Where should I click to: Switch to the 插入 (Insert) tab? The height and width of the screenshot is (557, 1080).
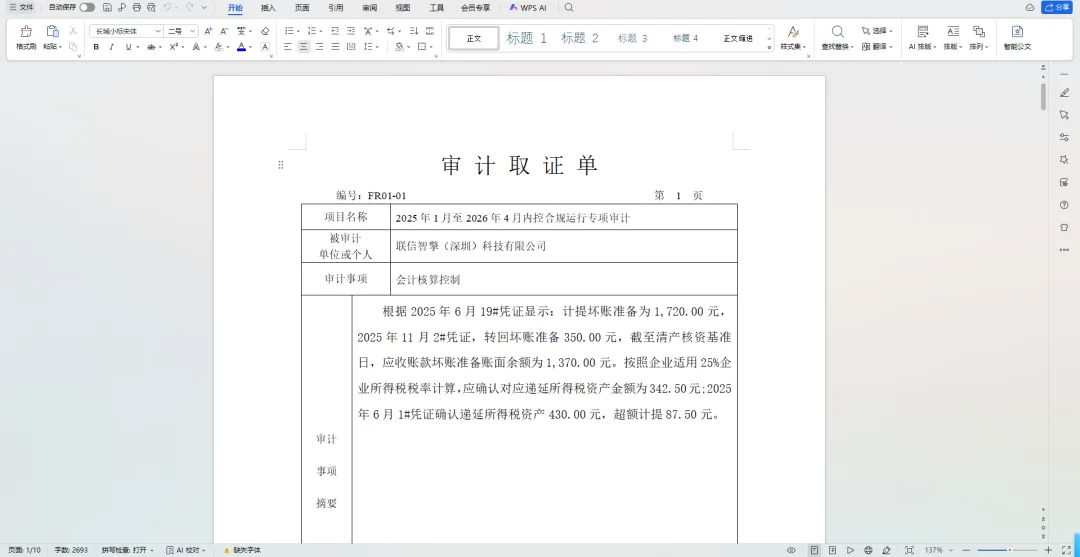pyautogui.click(x=269, y=8)
